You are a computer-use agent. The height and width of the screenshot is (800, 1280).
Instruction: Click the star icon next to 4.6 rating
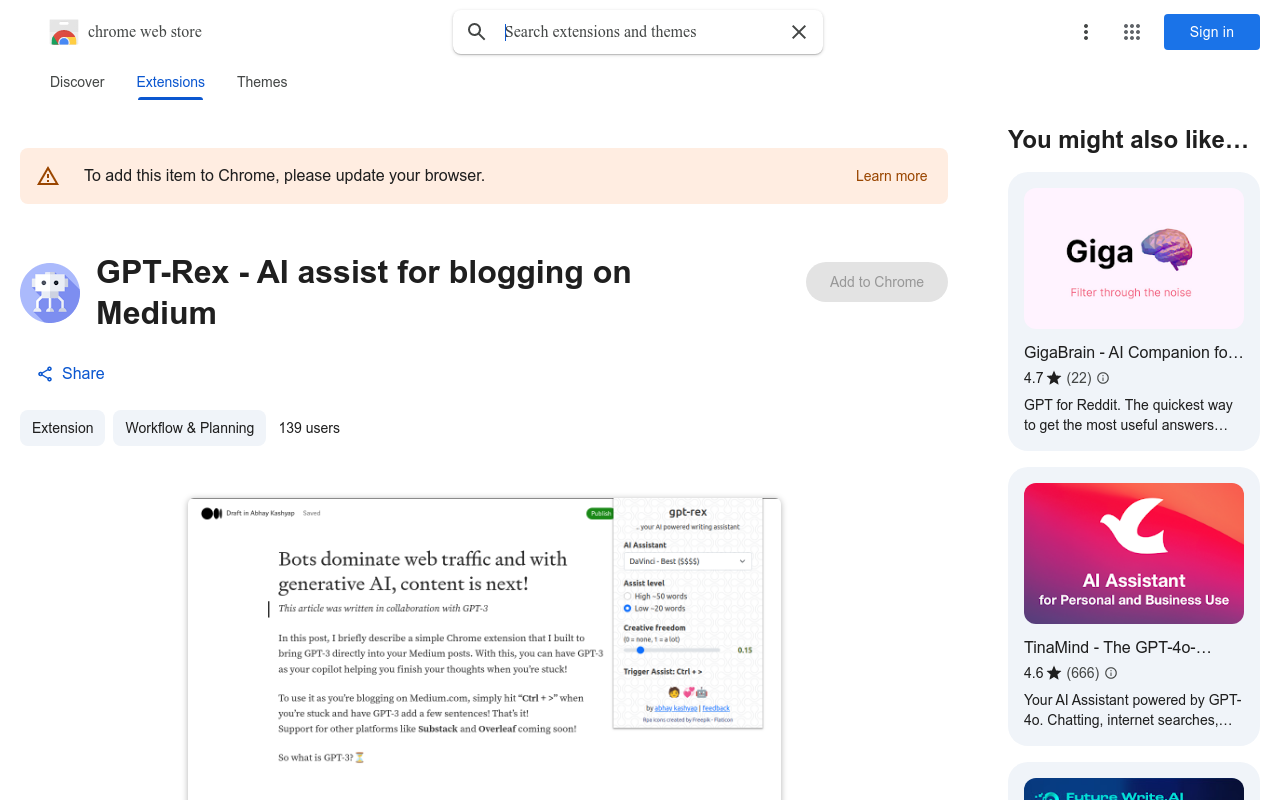pyautogui.click(x=1054, y=673)
